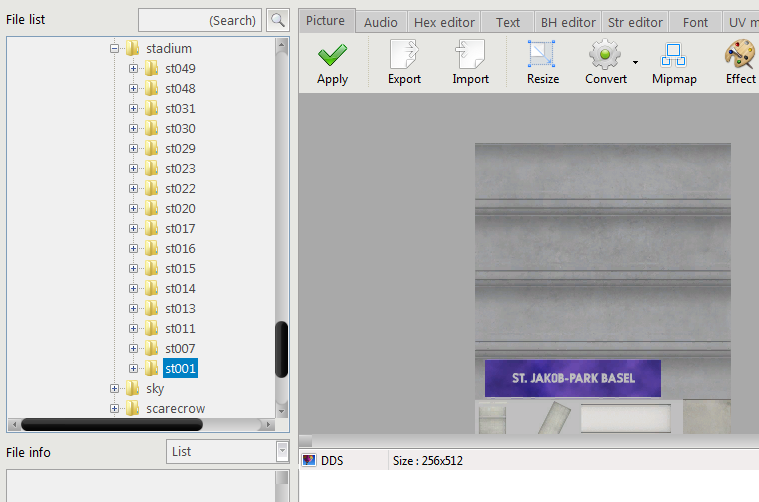Expand the st014 folder node
759x502 pixels.
[133, 289]
